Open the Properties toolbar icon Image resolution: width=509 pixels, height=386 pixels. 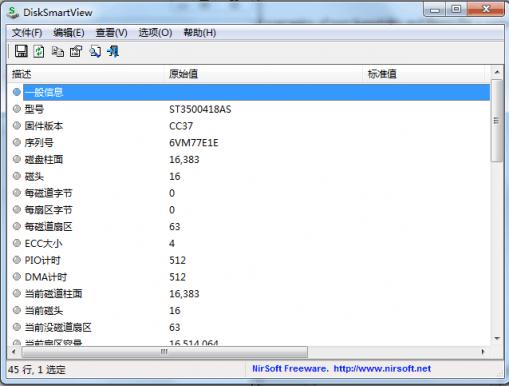(76, 52)
